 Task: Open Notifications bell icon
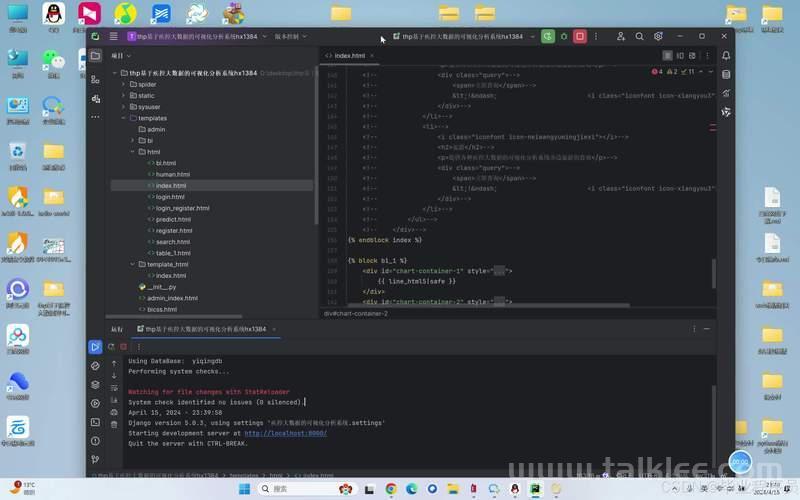tap(726, 56)
